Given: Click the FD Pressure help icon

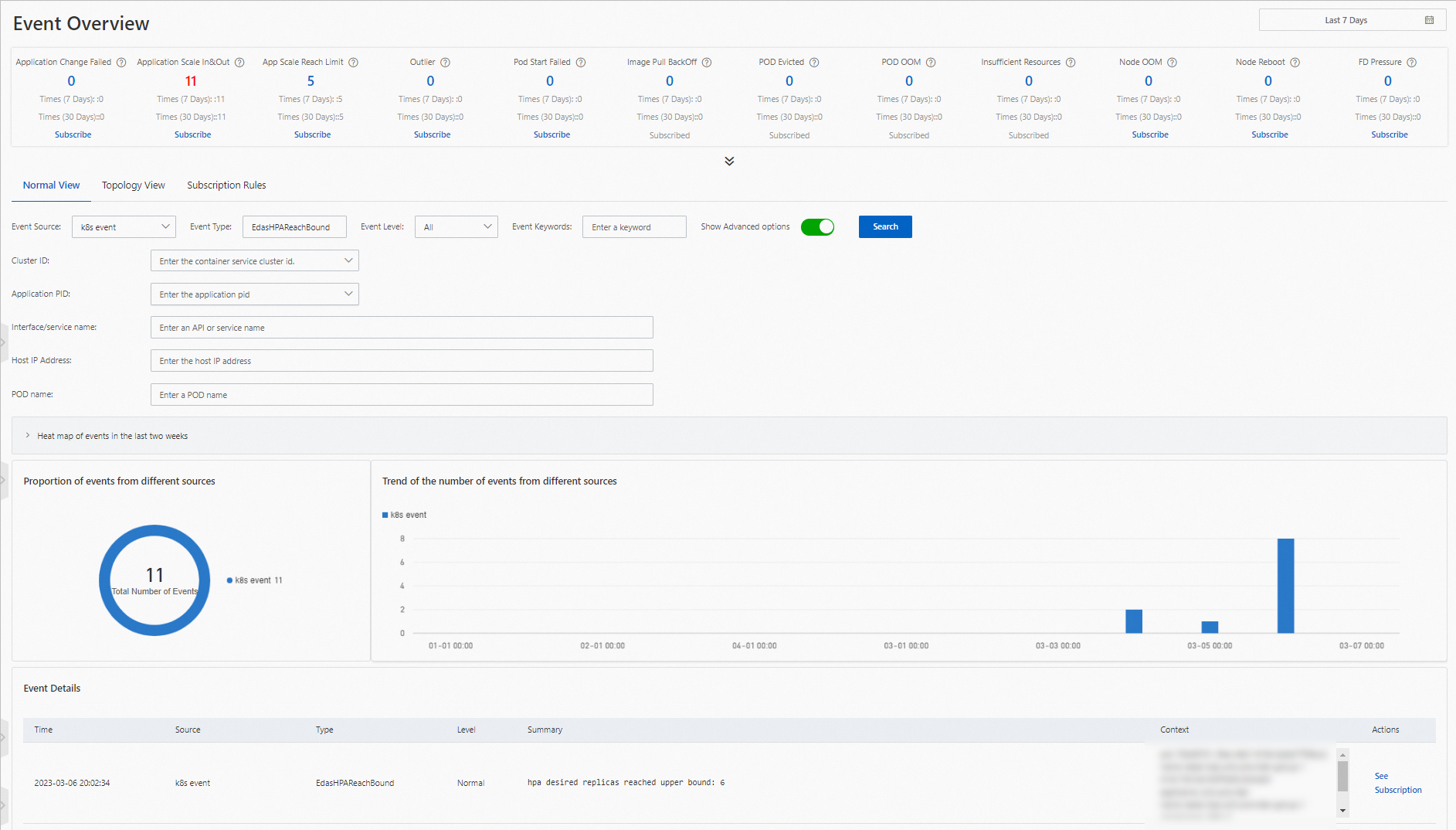Looking at the screenshot, I should [x=1412, y=62].
